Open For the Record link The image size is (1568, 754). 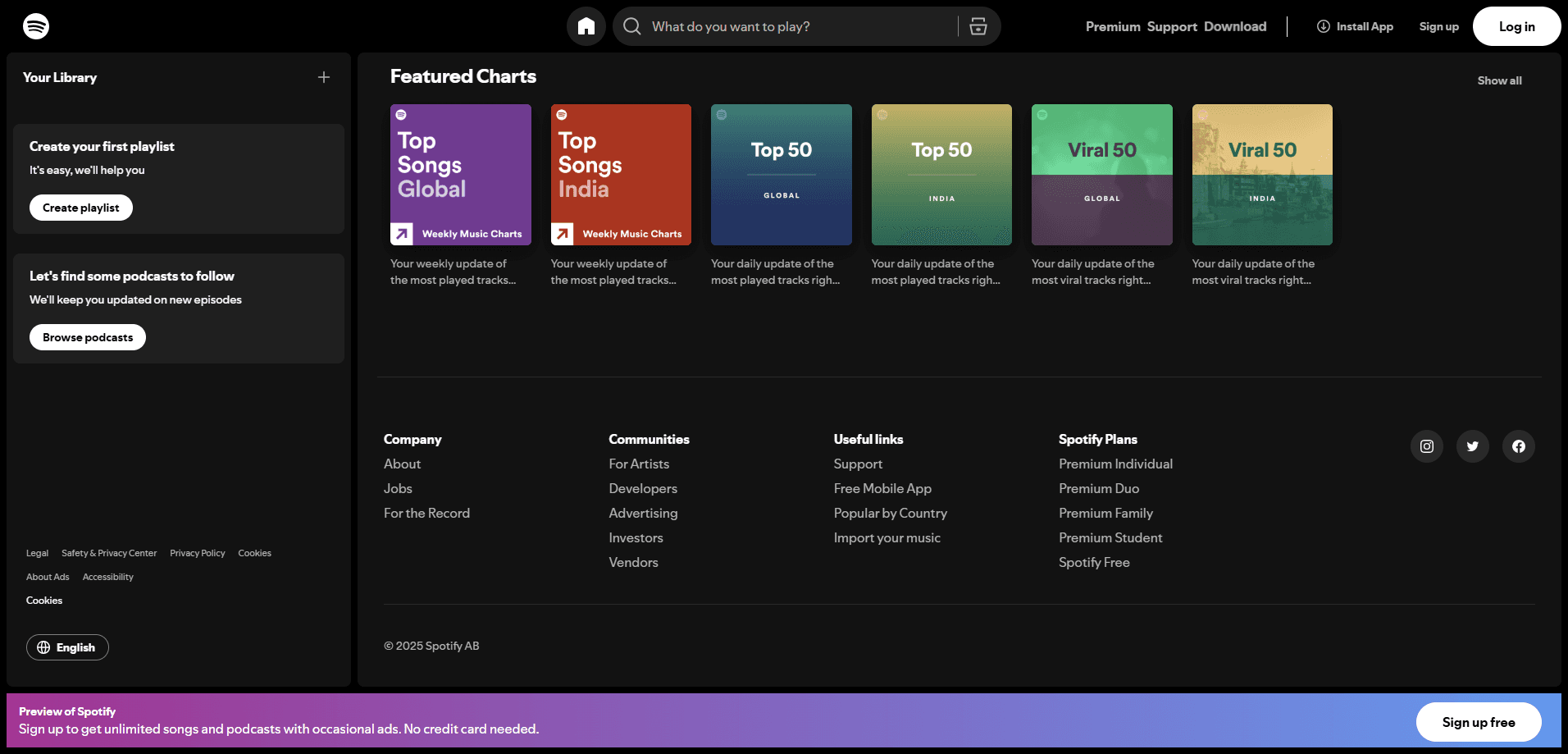426,513
